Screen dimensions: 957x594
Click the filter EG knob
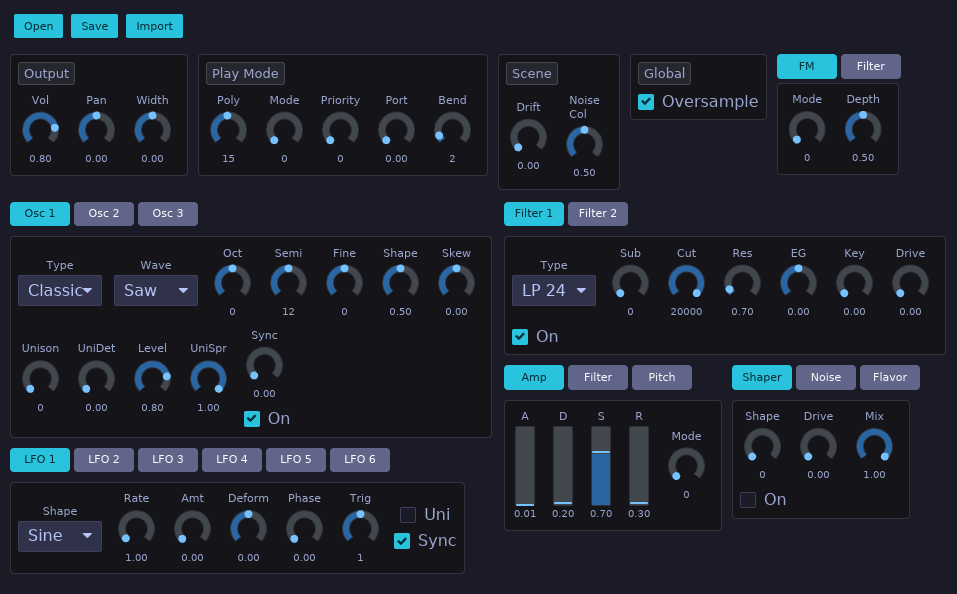click(x=798, y=283)
